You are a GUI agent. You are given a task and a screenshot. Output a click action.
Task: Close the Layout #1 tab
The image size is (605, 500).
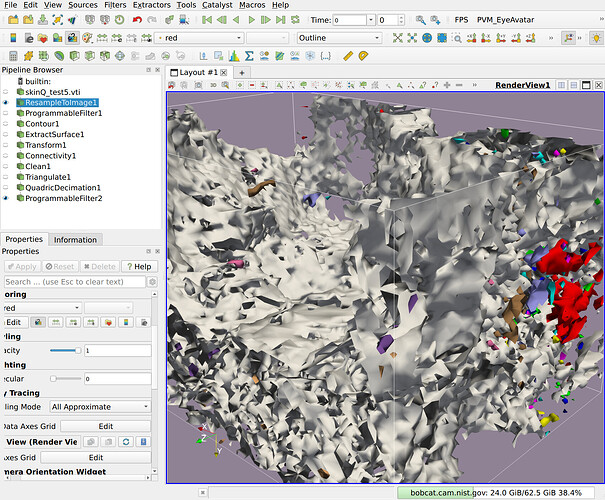pos(223,73)
